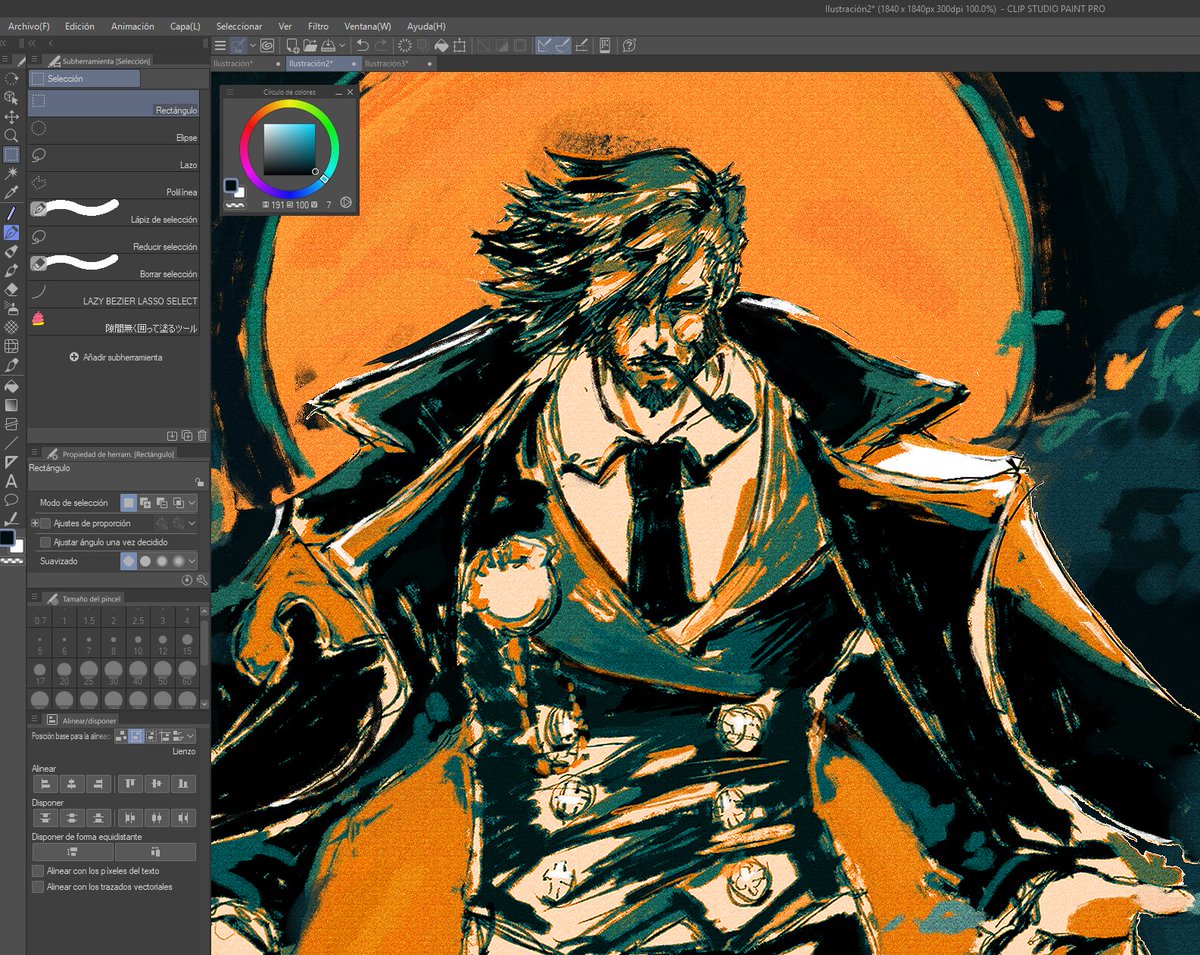Open the Filtro menu

[x=318, y=26]
